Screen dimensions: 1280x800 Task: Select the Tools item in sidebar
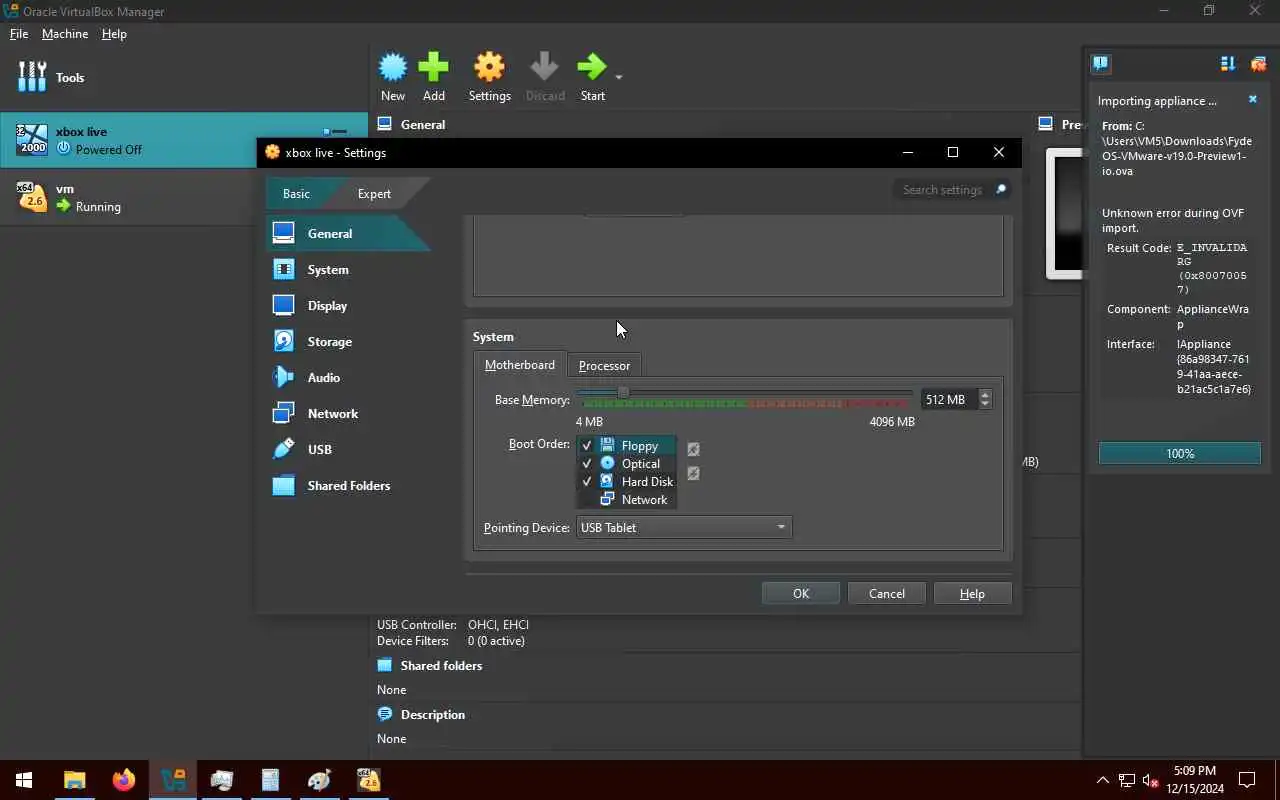[x=184, y=77]
